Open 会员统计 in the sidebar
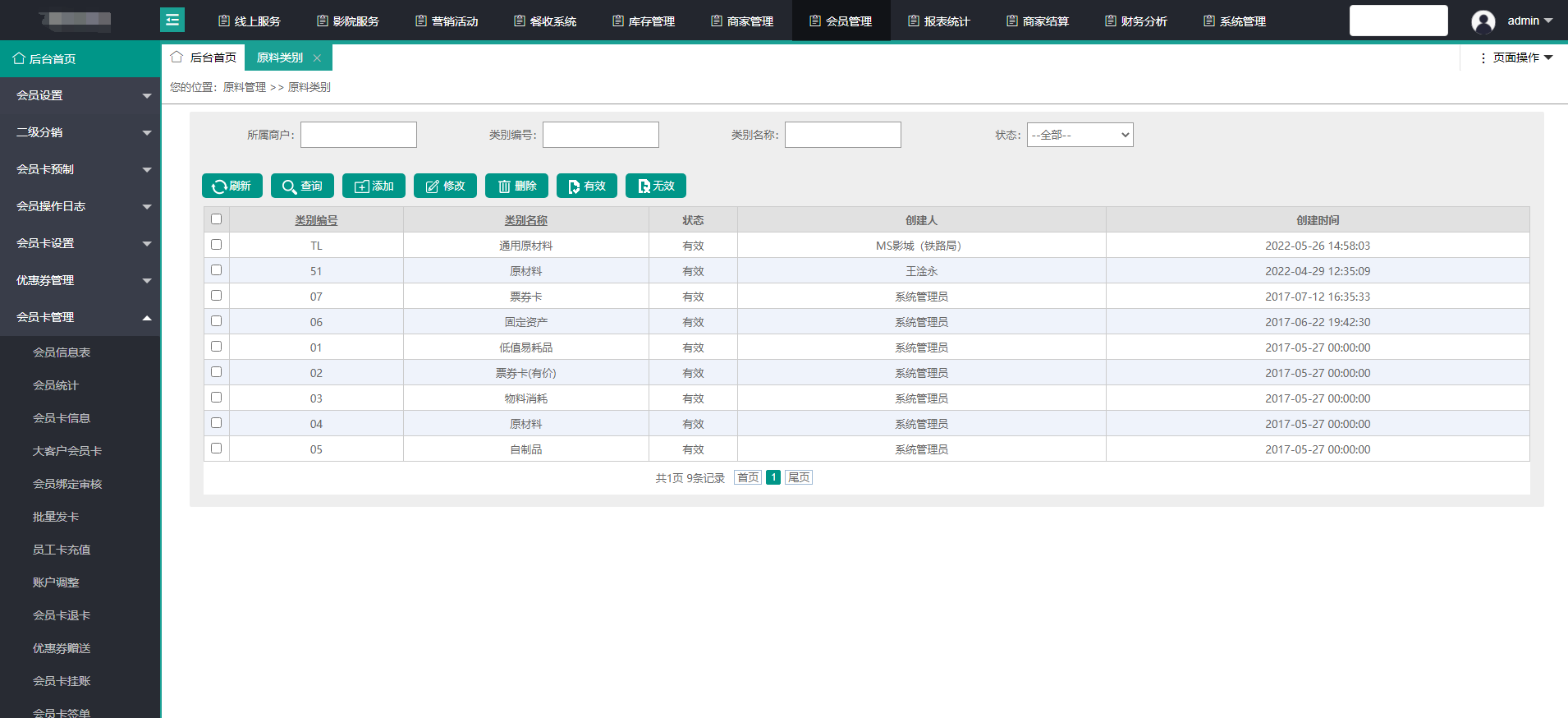This screenshot has width=1568, height=718. [x=56, y=385]
